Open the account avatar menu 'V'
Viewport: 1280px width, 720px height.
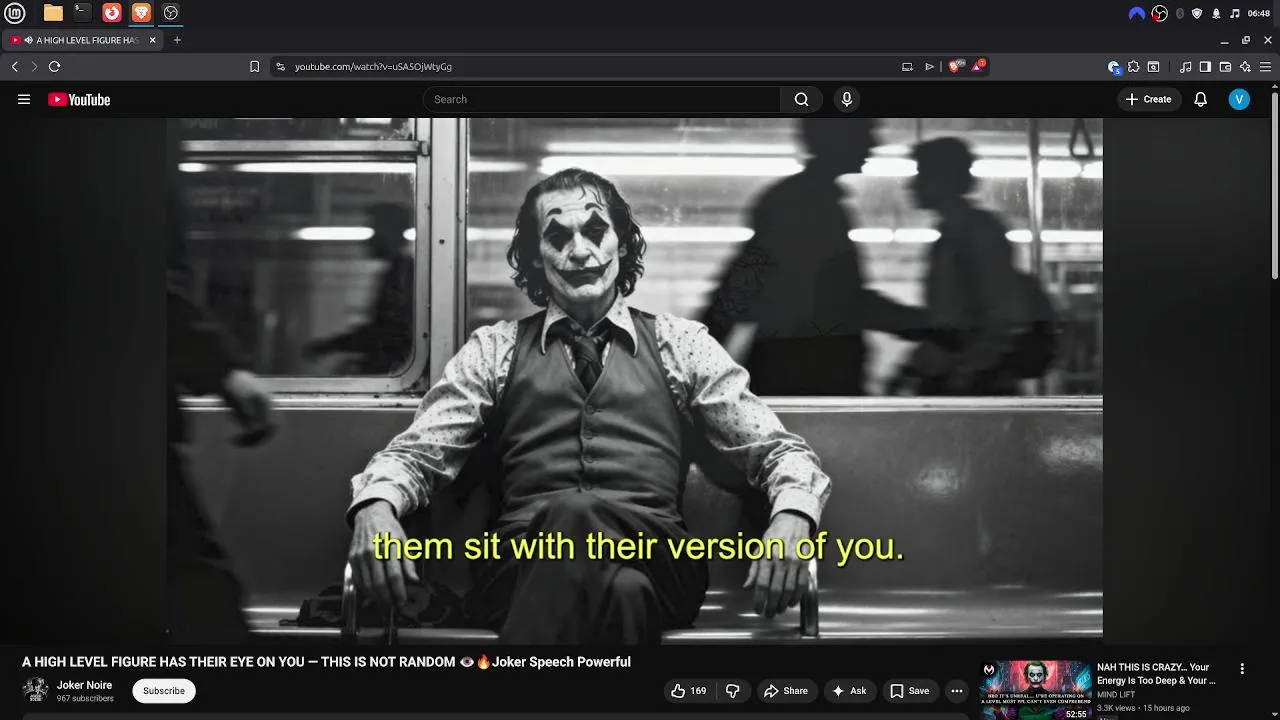pos(1239,99)
